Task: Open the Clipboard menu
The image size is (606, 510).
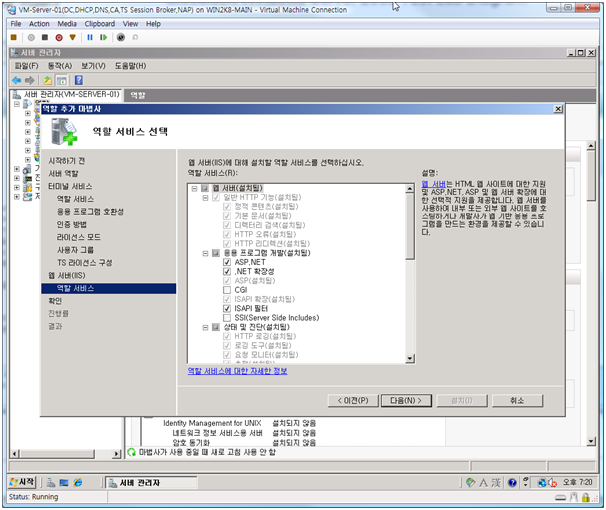Action: pos(100,24)
